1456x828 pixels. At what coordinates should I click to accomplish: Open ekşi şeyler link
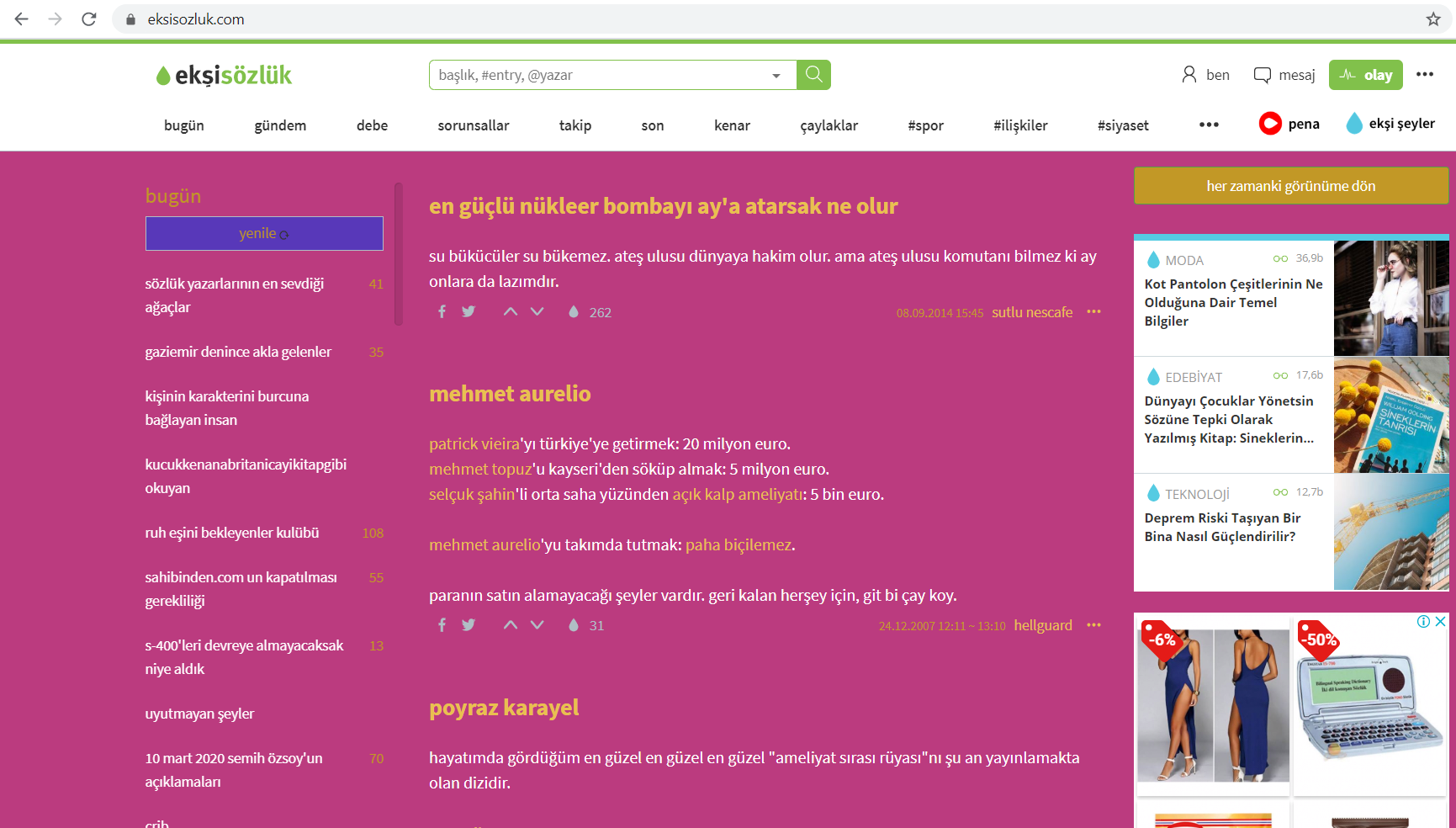click(1390, 124)
